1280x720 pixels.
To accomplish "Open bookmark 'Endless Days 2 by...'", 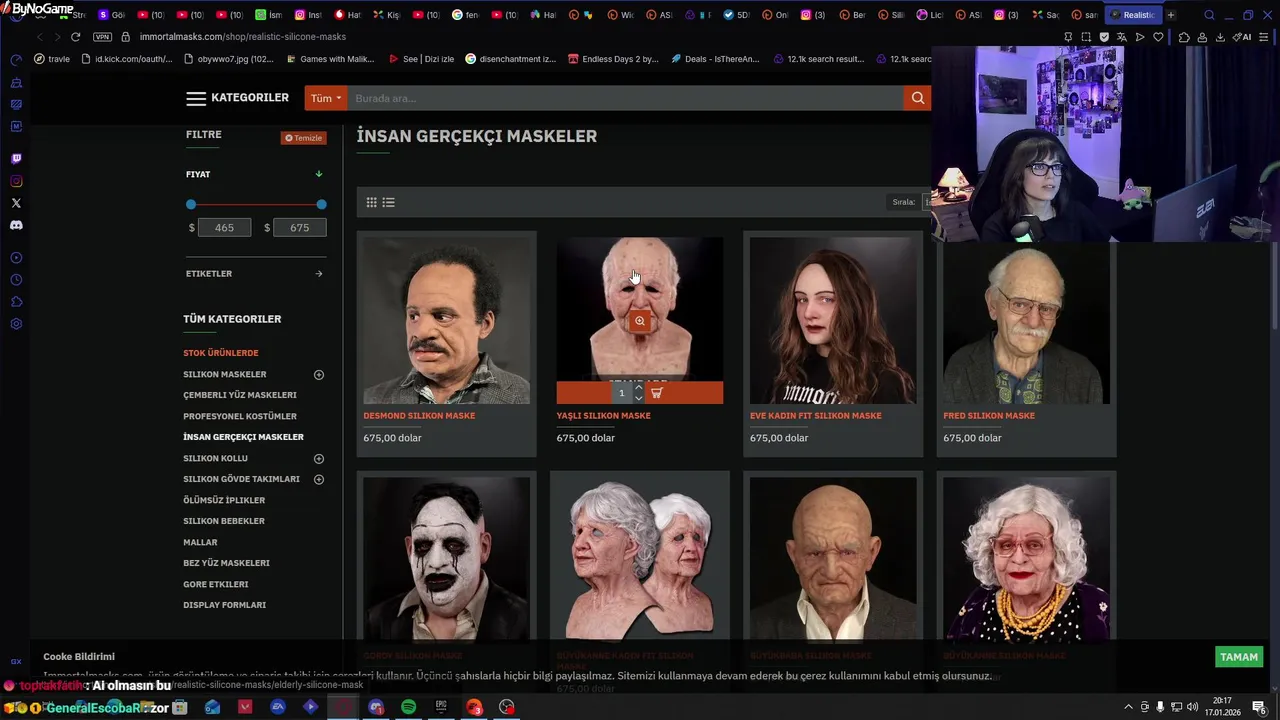I will point(613,59).
